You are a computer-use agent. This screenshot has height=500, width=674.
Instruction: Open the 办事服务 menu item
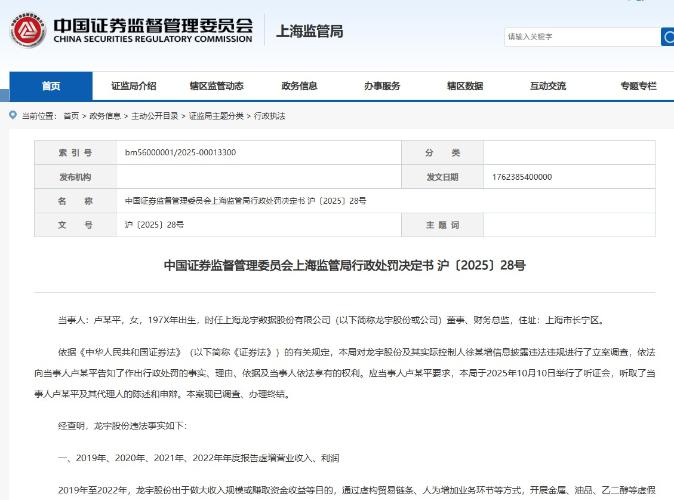pos(382,86)
